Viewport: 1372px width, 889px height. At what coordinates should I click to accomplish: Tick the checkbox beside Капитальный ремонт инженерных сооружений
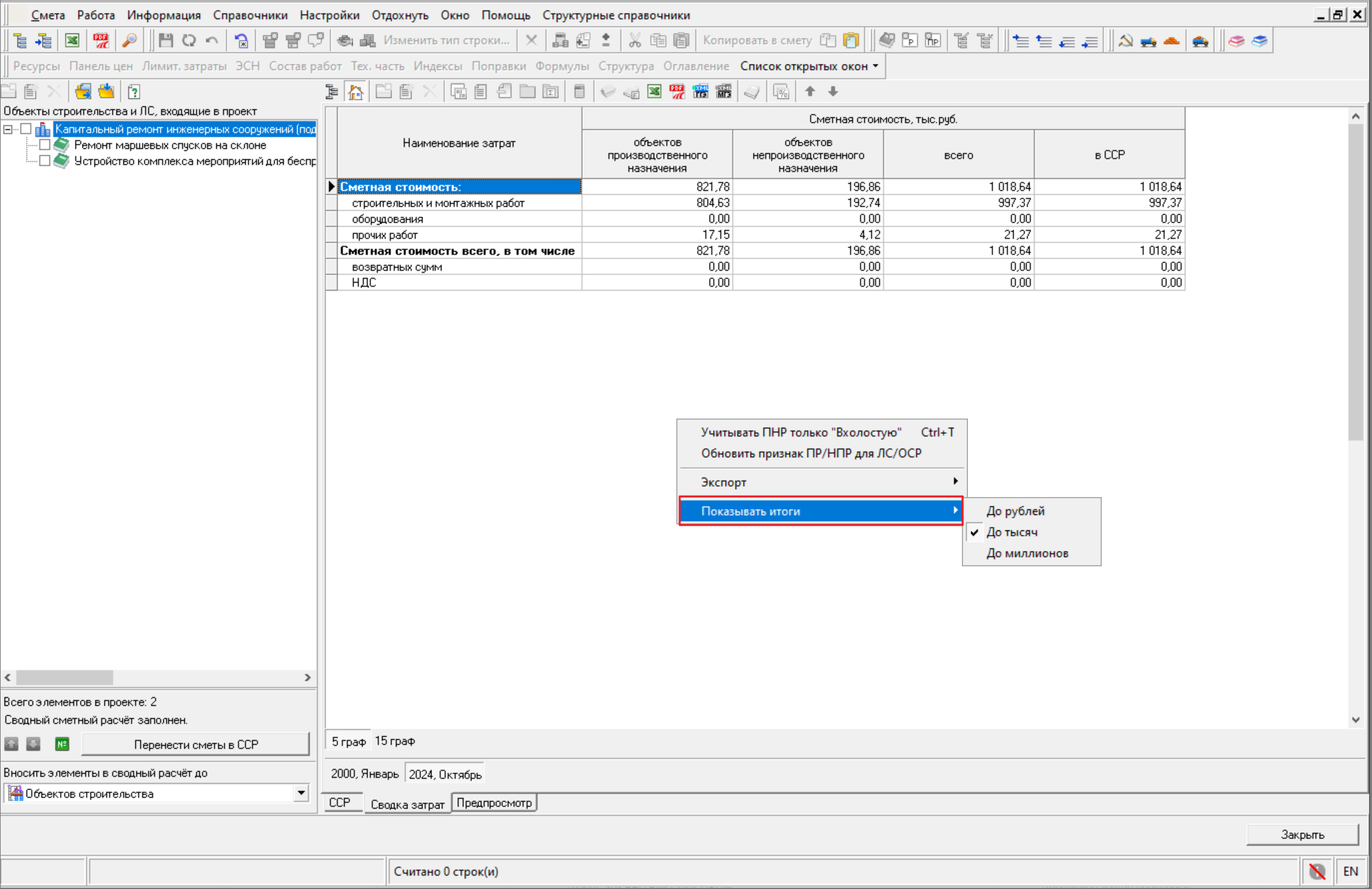[26, 129]
